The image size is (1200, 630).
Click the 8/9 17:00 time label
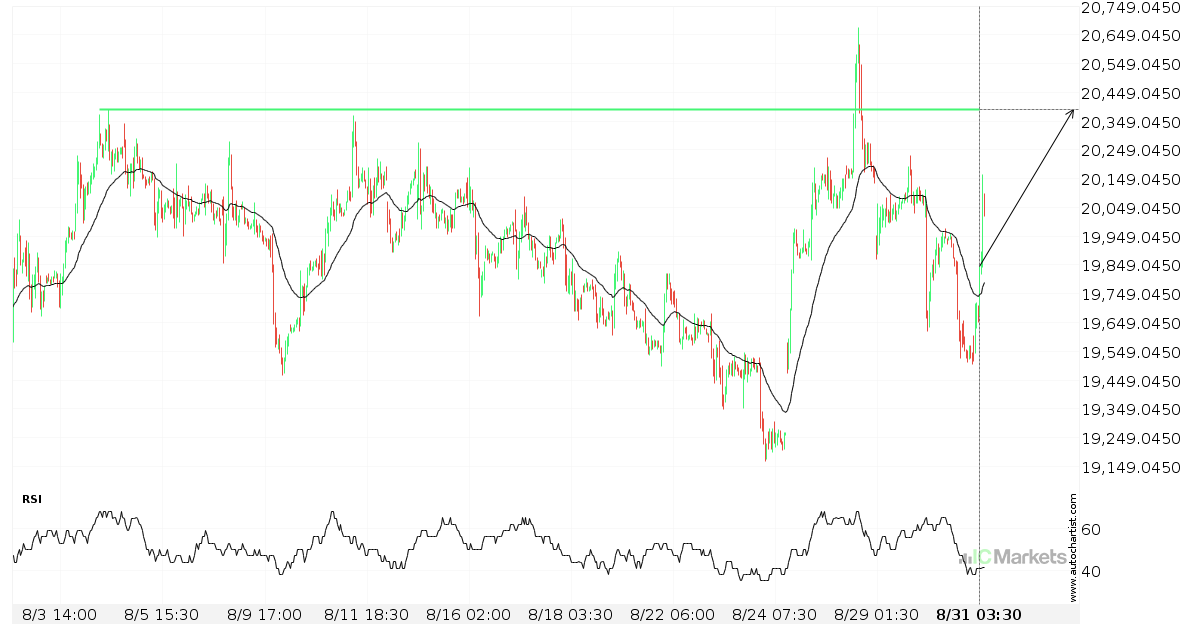tap(264, 615)
